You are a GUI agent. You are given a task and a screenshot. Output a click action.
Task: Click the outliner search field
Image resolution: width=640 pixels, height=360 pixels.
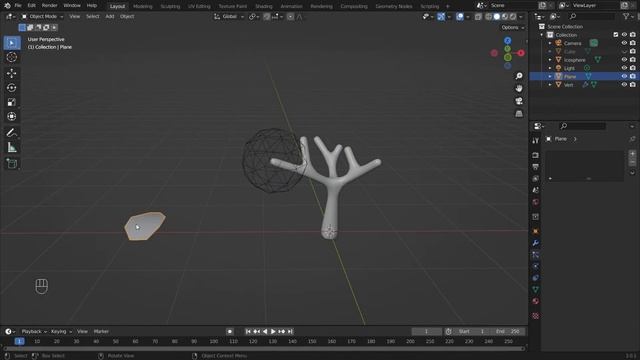pos(591,16)
